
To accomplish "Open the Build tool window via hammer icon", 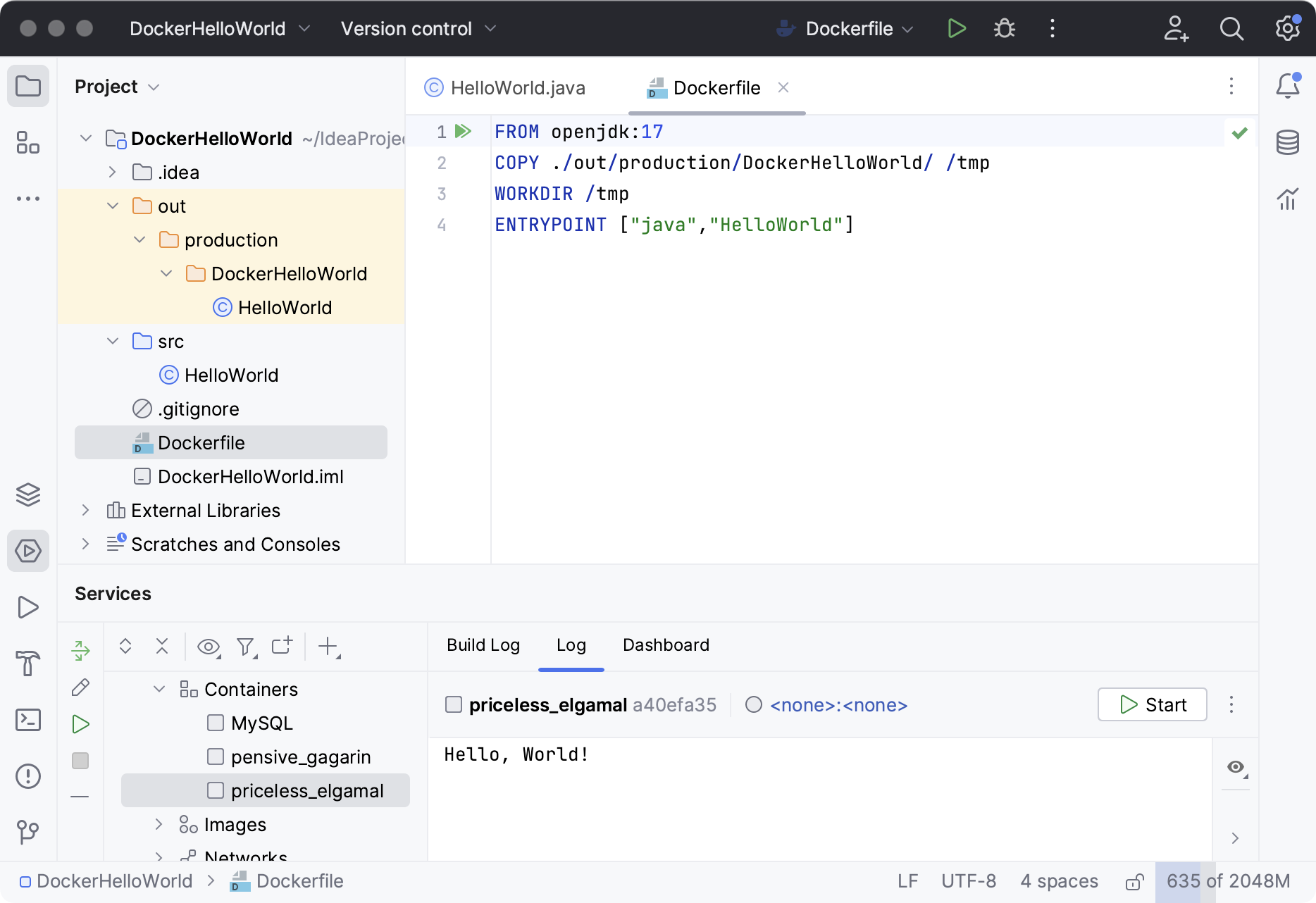I will pos(28,664).
